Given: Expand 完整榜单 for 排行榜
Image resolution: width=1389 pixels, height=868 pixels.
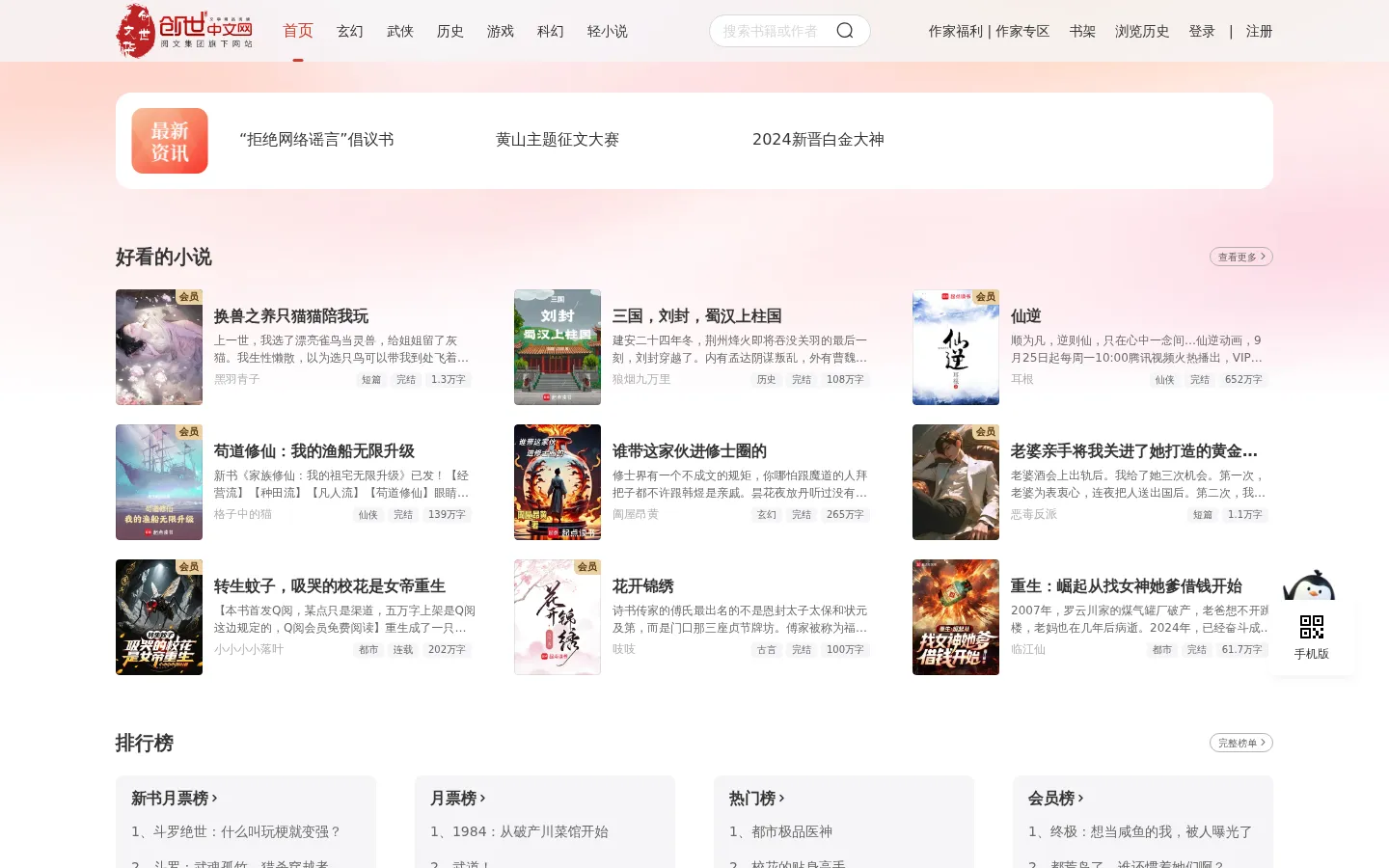Looking at the screenshot, I should [x=1241, y=743].
